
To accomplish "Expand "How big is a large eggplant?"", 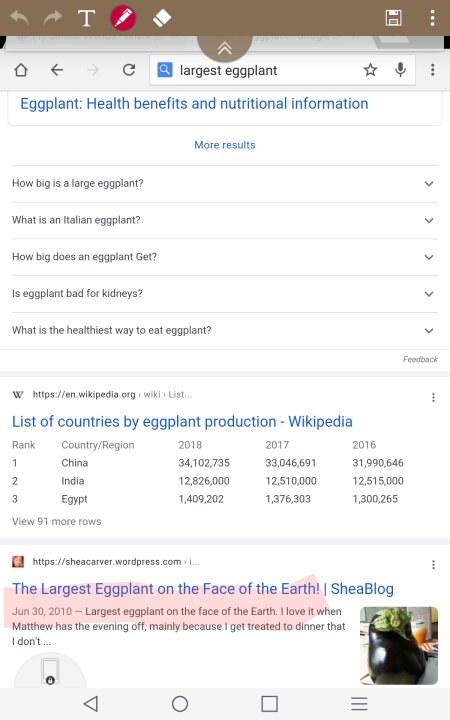I will [x=225, y=183].
